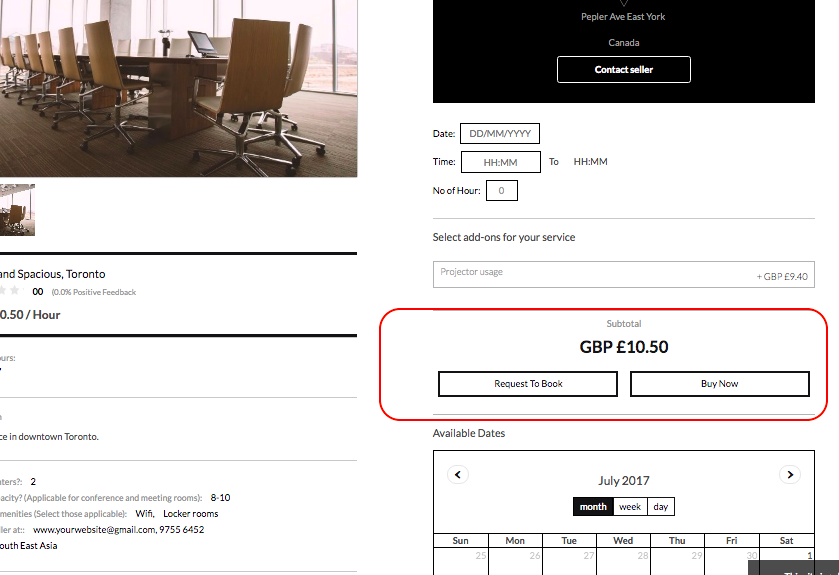Switch the calendar to month view
The height and width of the screenshot is (575, 839).
click(593, 507)
